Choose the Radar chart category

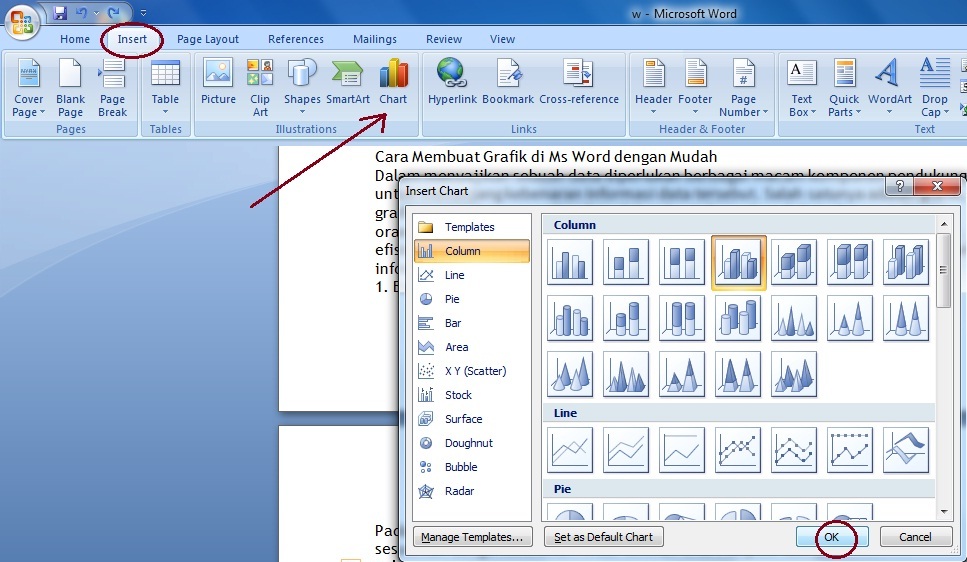(472, 491)
